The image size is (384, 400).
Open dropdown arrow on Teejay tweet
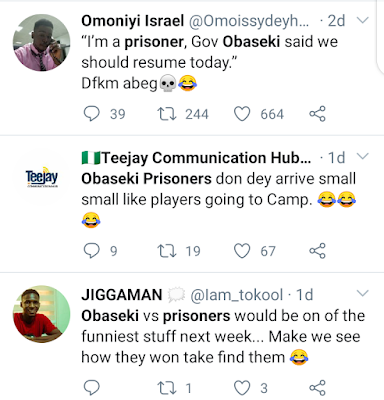click(x=363, y=156)
